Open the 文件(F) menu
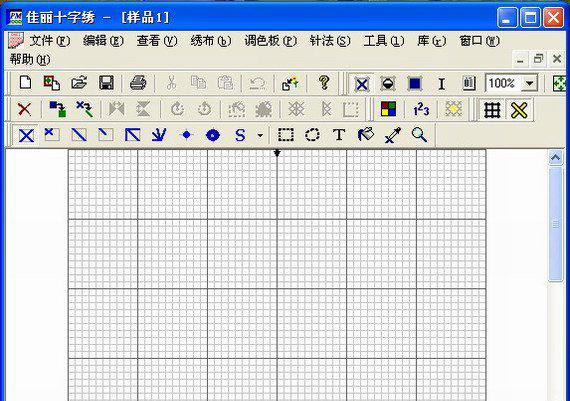The height and width of the screenshot is (401, 570). coord(49,41)
